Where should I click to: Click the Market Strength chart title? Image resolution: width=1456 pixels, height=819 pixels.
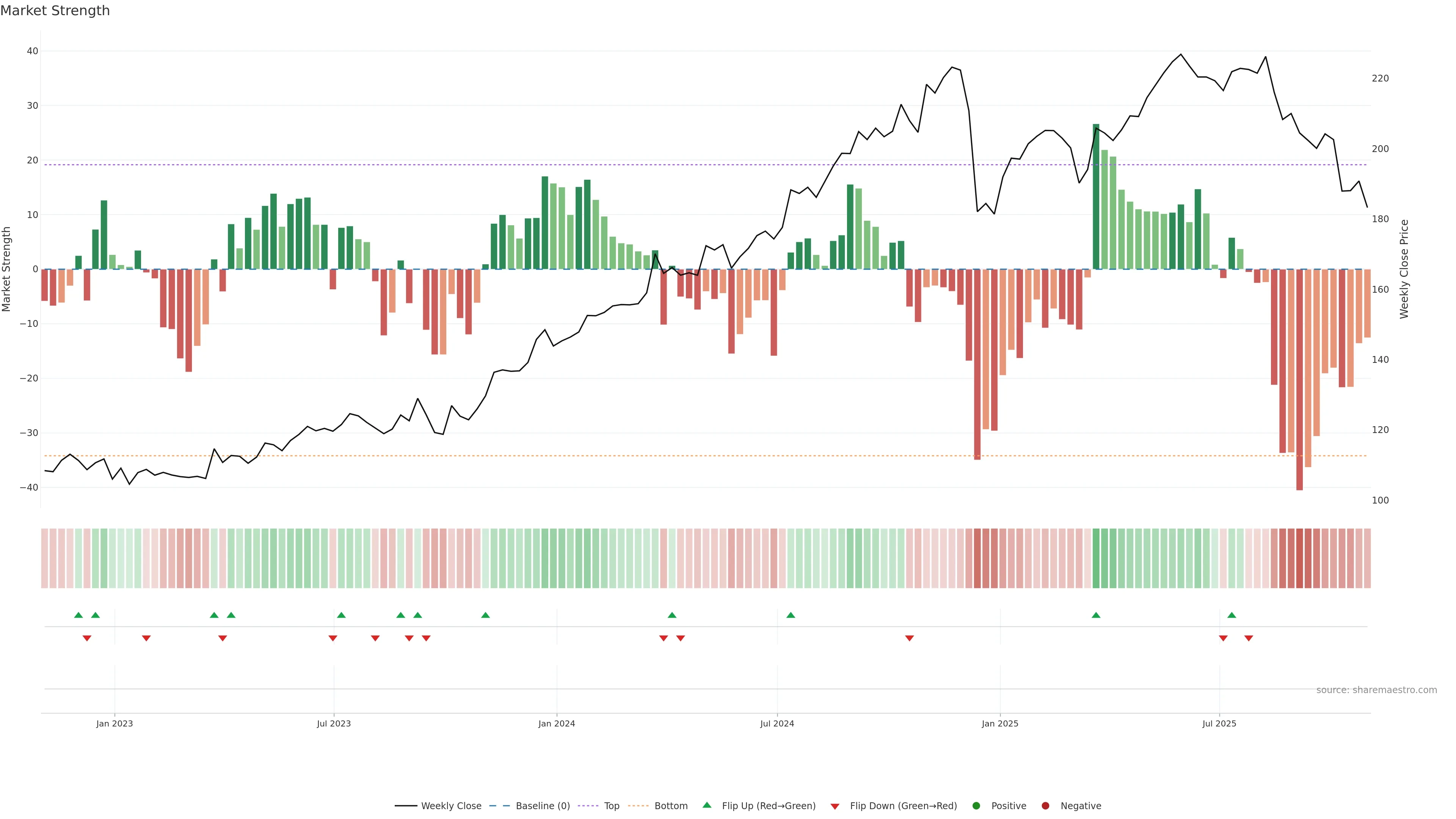(55, 11)
